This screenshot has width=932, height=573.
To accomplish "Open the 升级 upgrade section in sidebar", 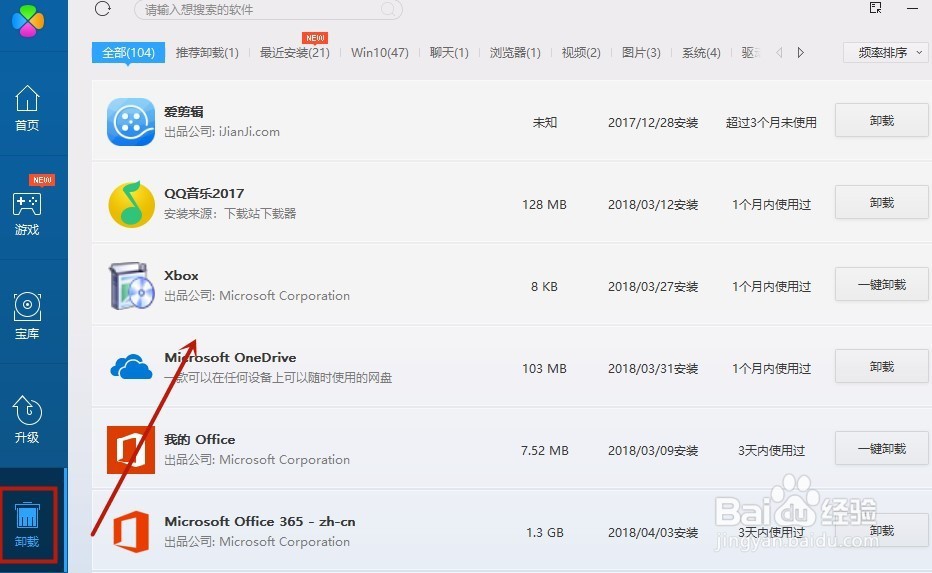I will click(x=27, y=420).
